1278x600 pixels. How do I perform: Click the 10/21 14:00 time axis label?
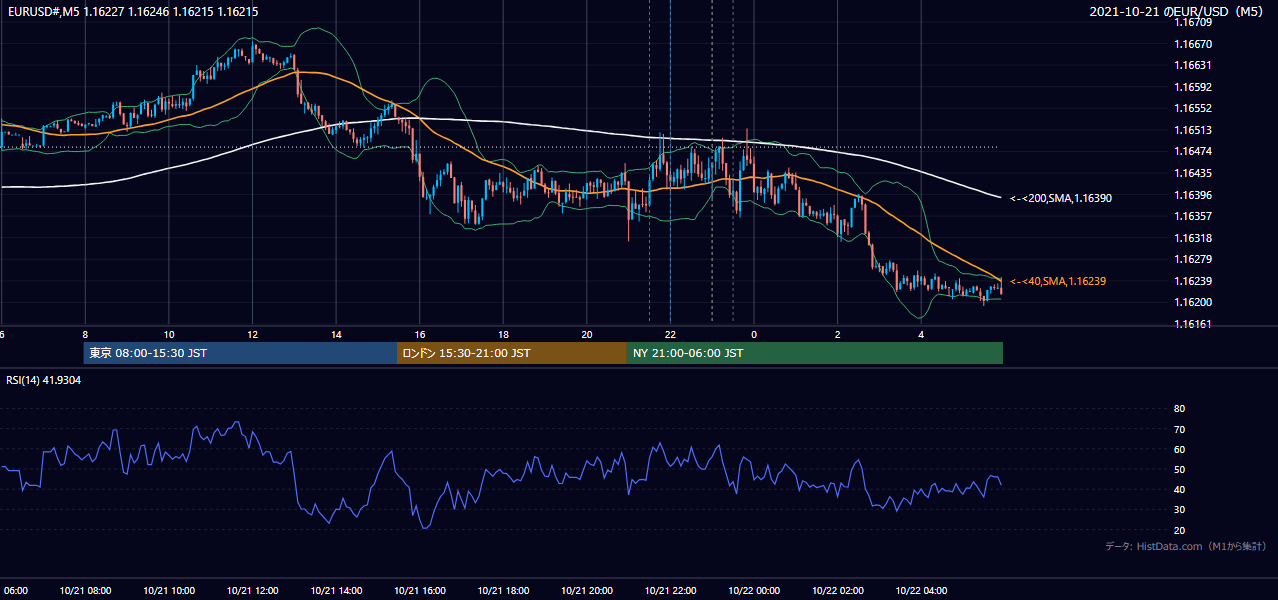[x=336, y=590]
